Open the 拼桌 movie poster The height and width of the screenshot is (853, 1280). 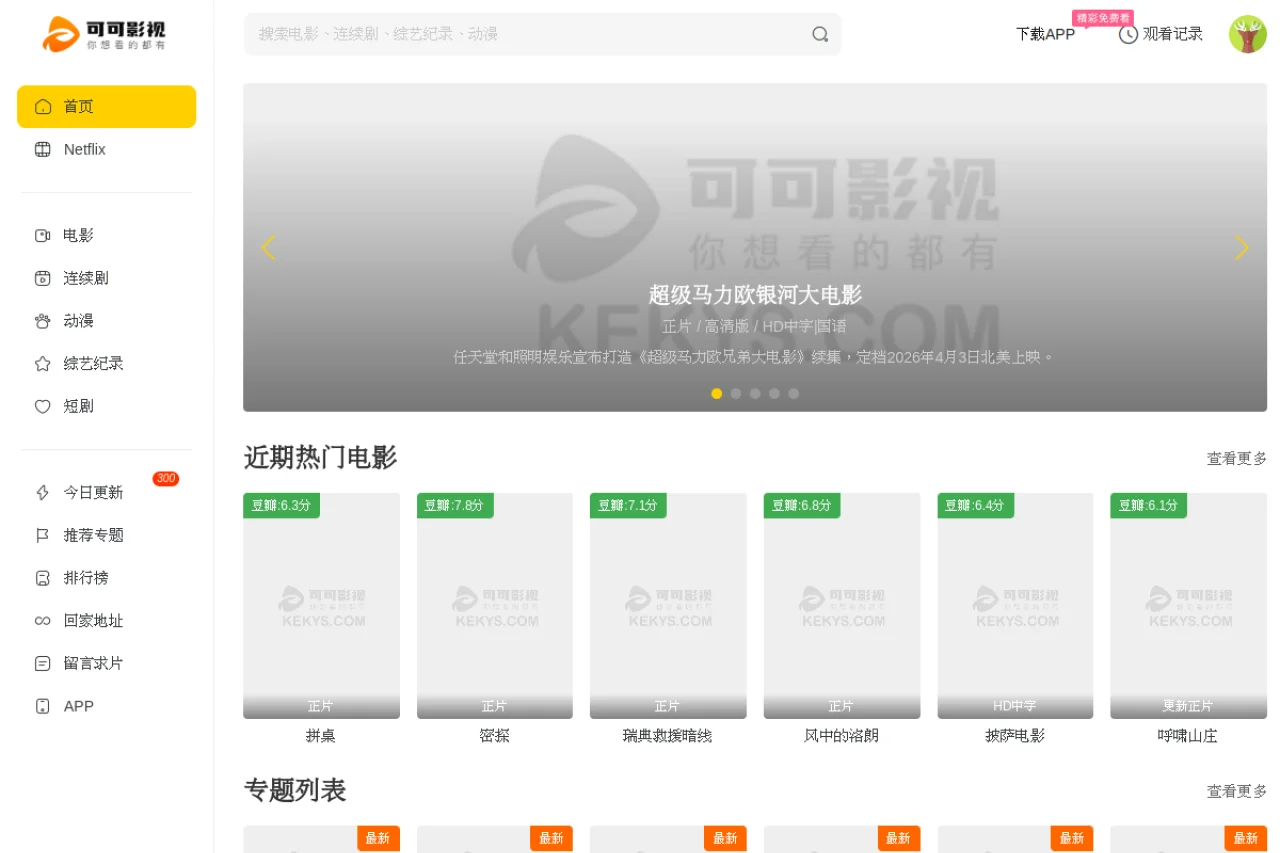321,606
